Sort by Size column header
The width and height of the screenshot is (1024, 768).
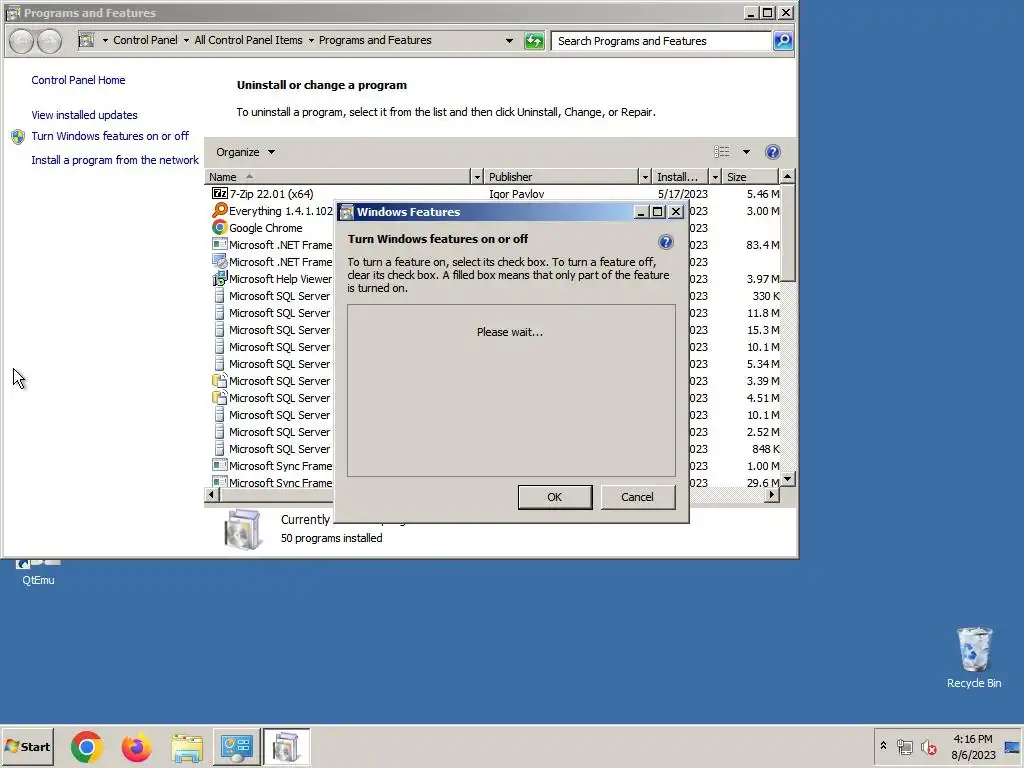(751, 177)
